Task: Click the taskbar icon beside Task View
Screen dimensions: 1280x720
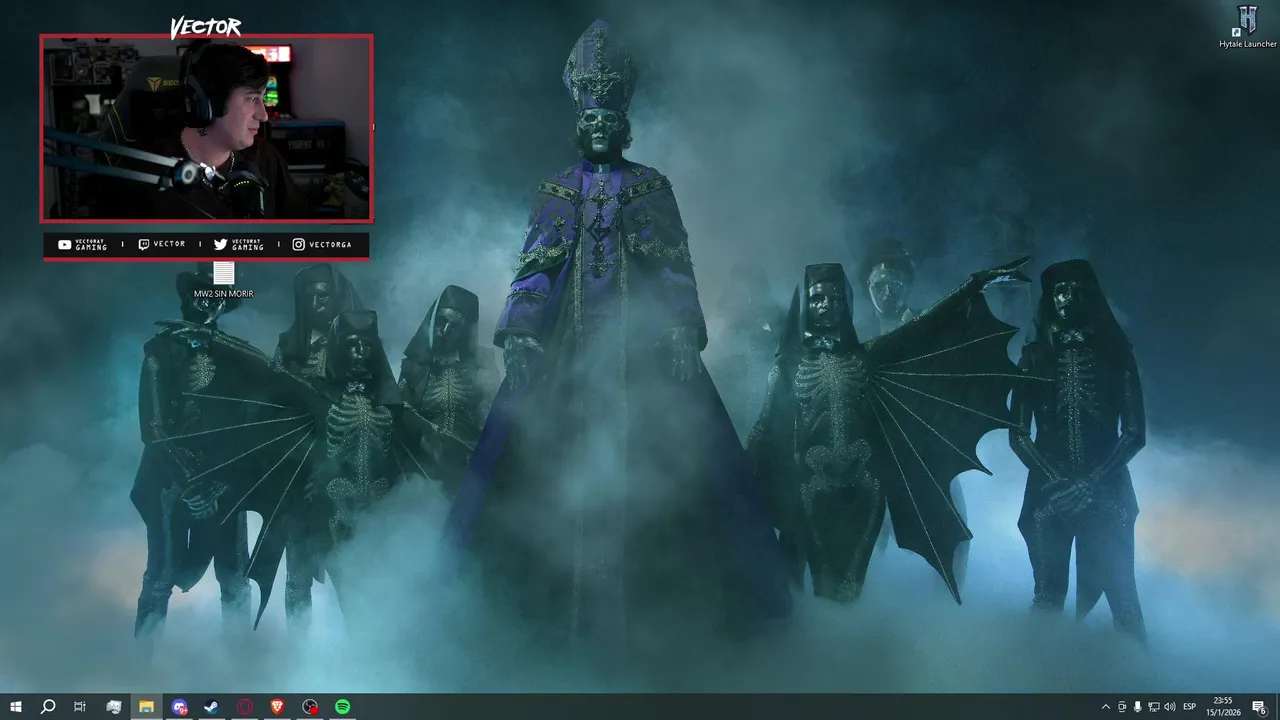Action: pos(113,707)
